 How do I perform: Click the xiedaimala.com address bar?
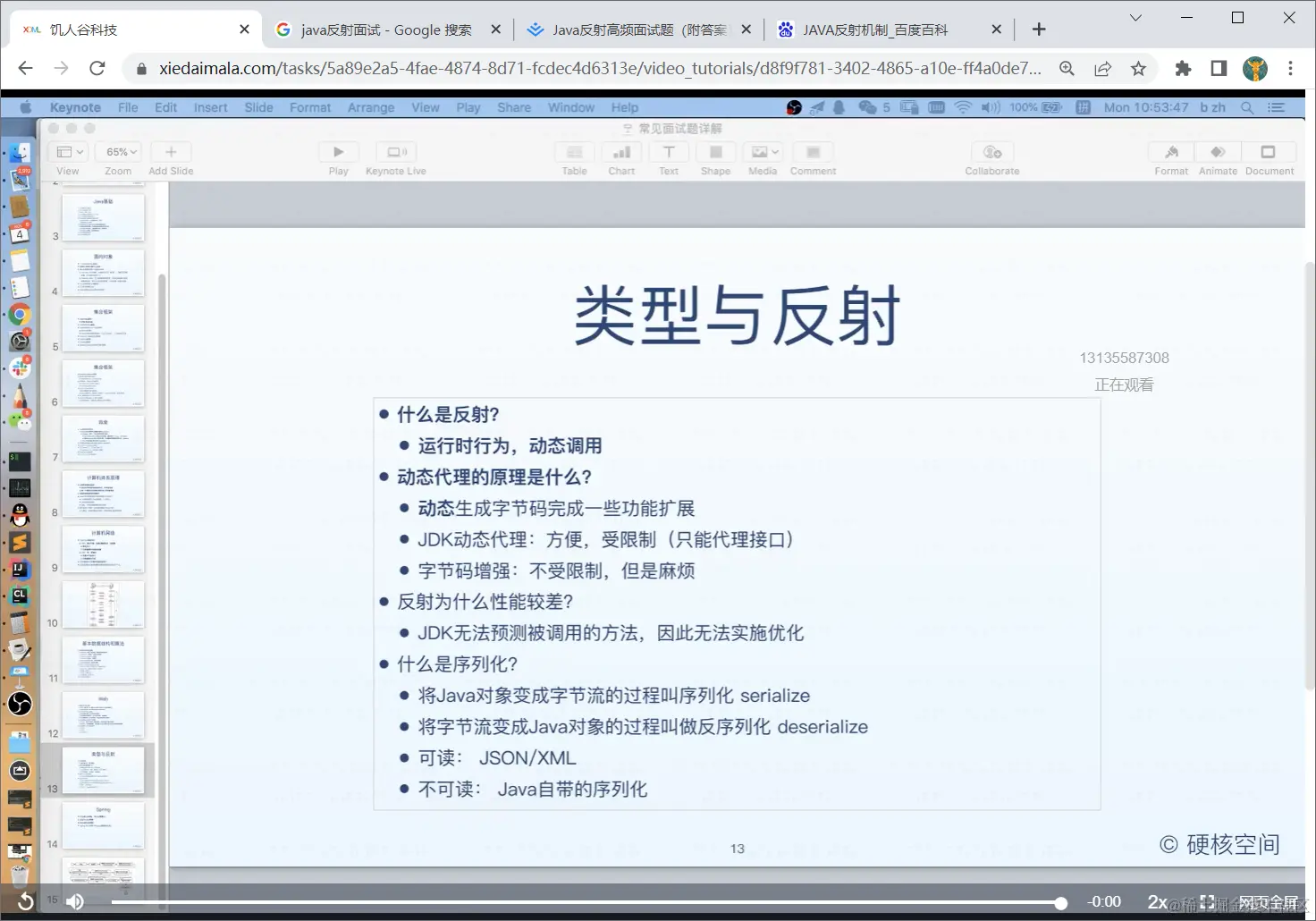pyautogui.click(x=599, y=68)
